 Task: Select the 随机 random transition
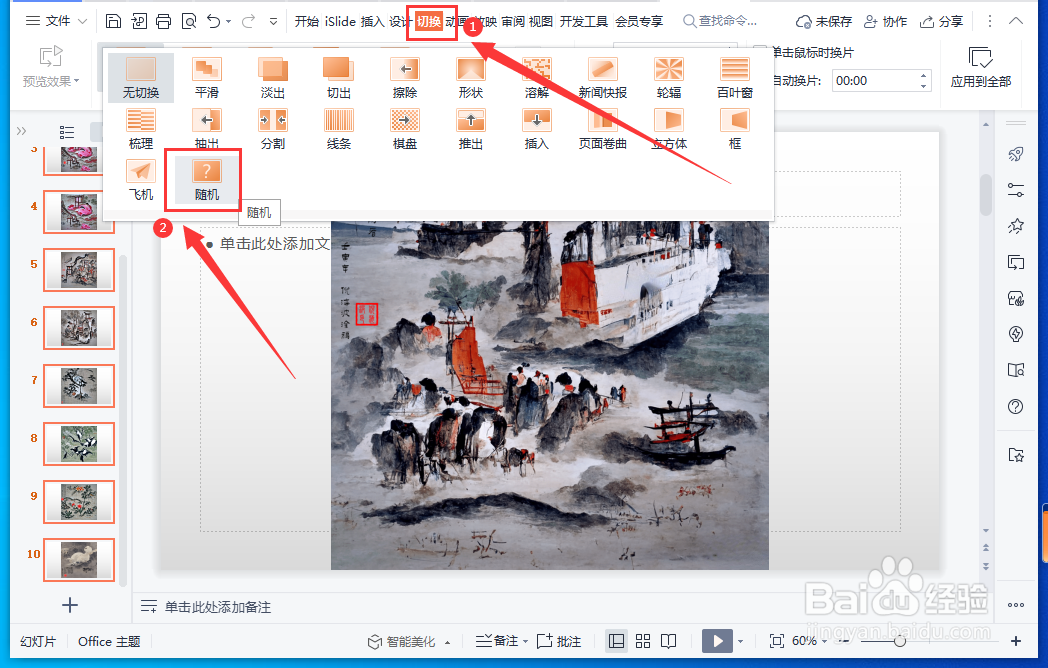point(207,180)
